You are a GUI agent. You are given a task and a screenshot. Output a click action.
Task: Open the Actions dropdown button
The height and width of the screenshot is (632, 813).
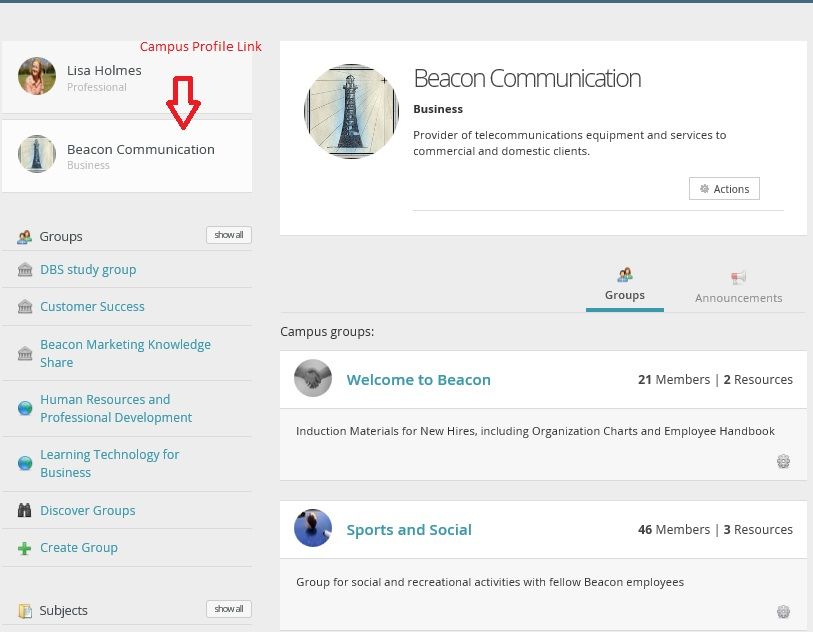pyautogui.click(x=724, y=189)
